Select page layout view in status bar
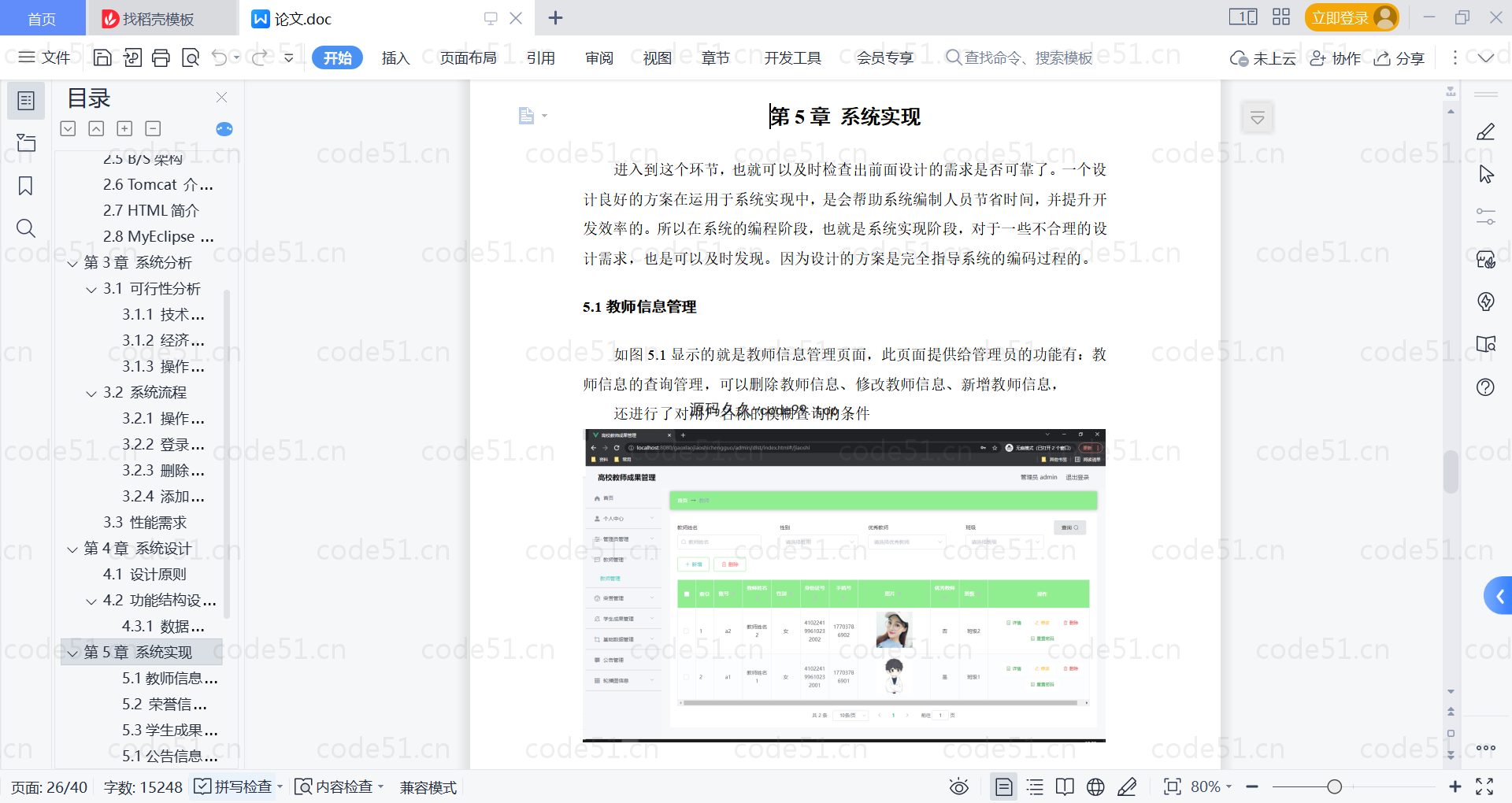This screenshot has width=1512, height=803. click(1003, 786)
